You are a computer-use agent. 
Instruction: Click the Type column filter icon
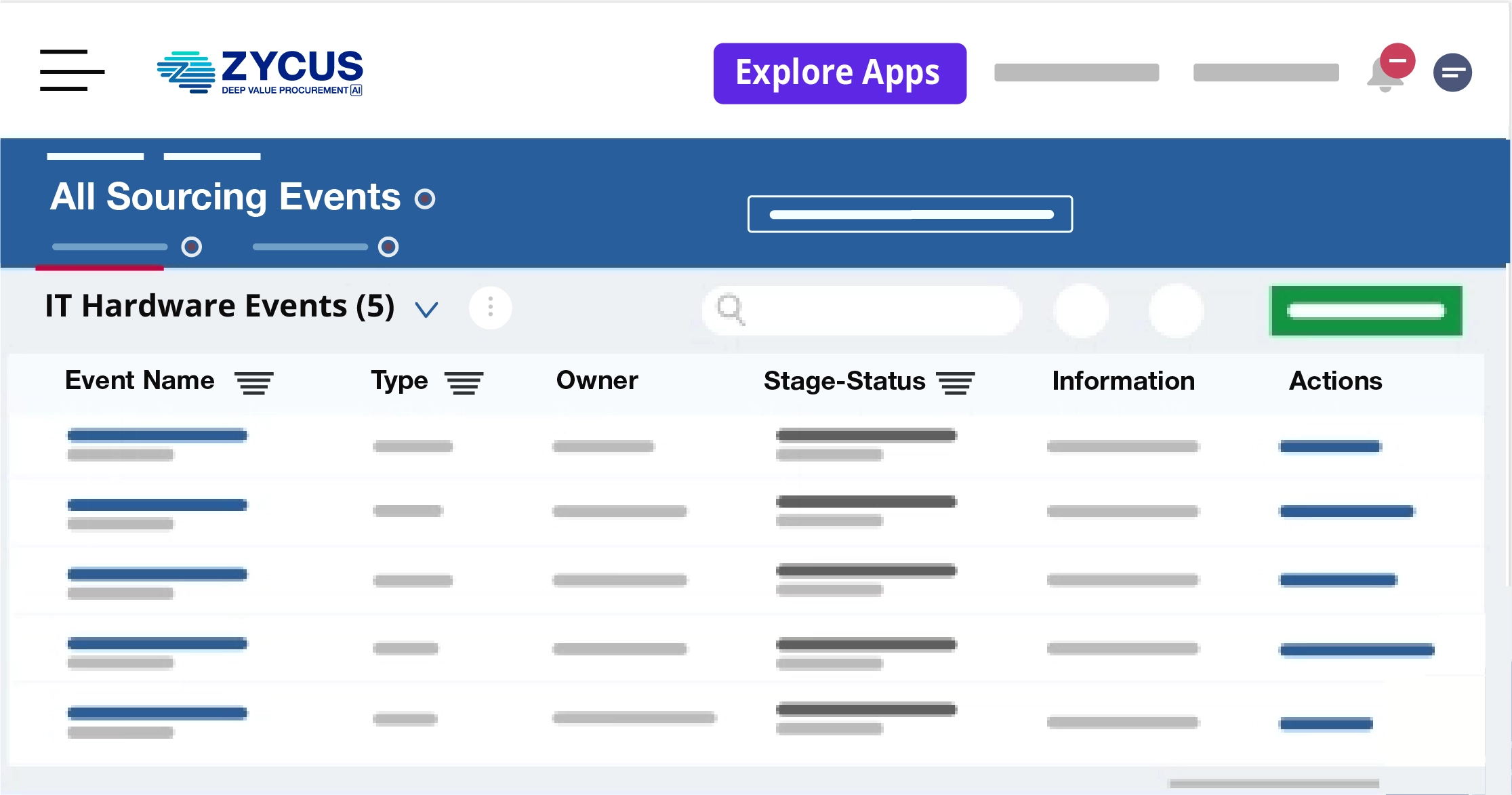tap(464, 383)
